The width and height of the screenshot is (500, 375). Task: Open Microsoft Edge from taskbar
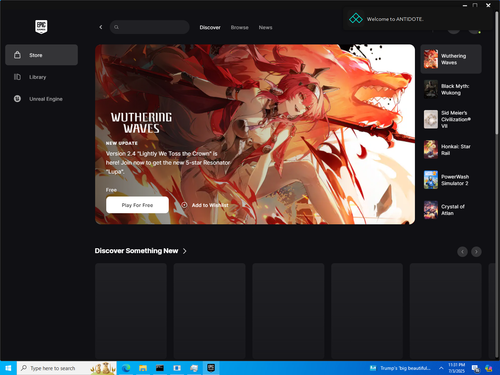(126, 368)
